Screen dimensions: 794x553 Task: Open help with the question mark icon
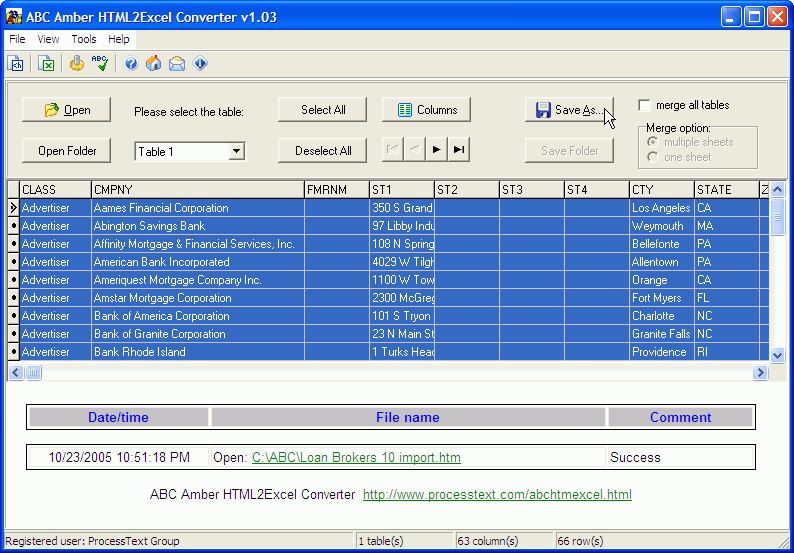pos(131,64)
